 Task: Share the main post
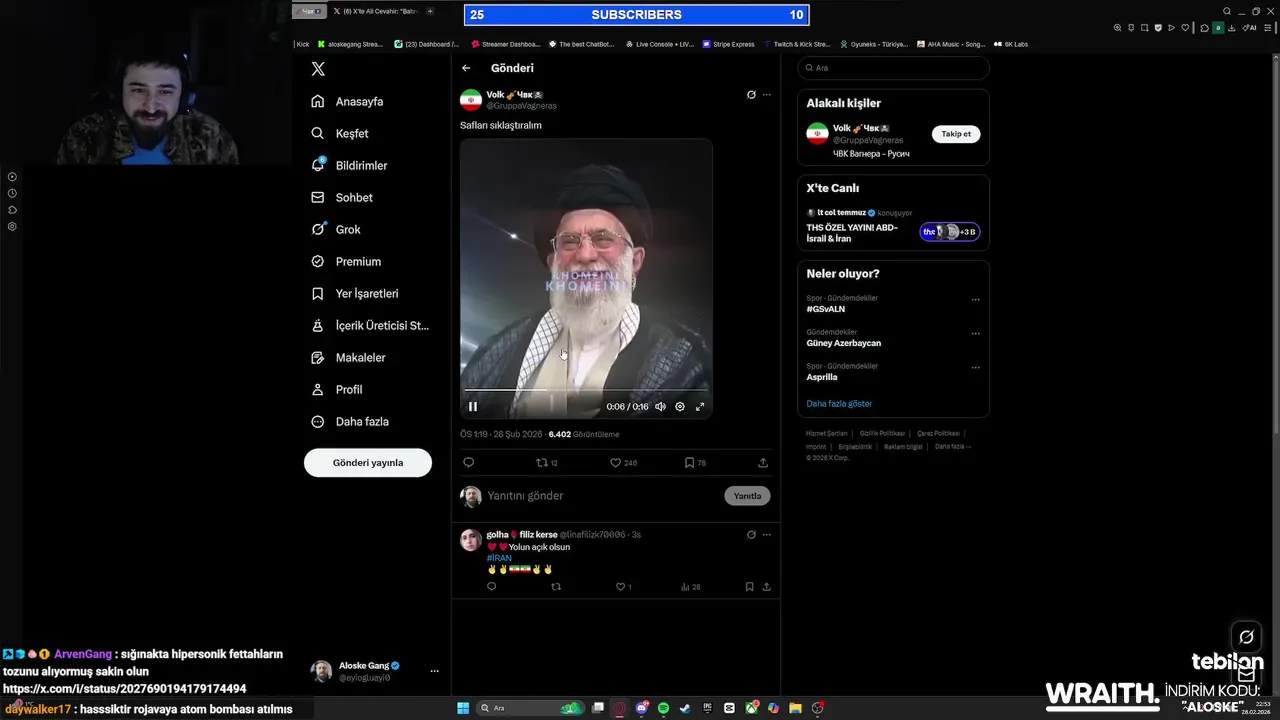click(x=763, y=463)
